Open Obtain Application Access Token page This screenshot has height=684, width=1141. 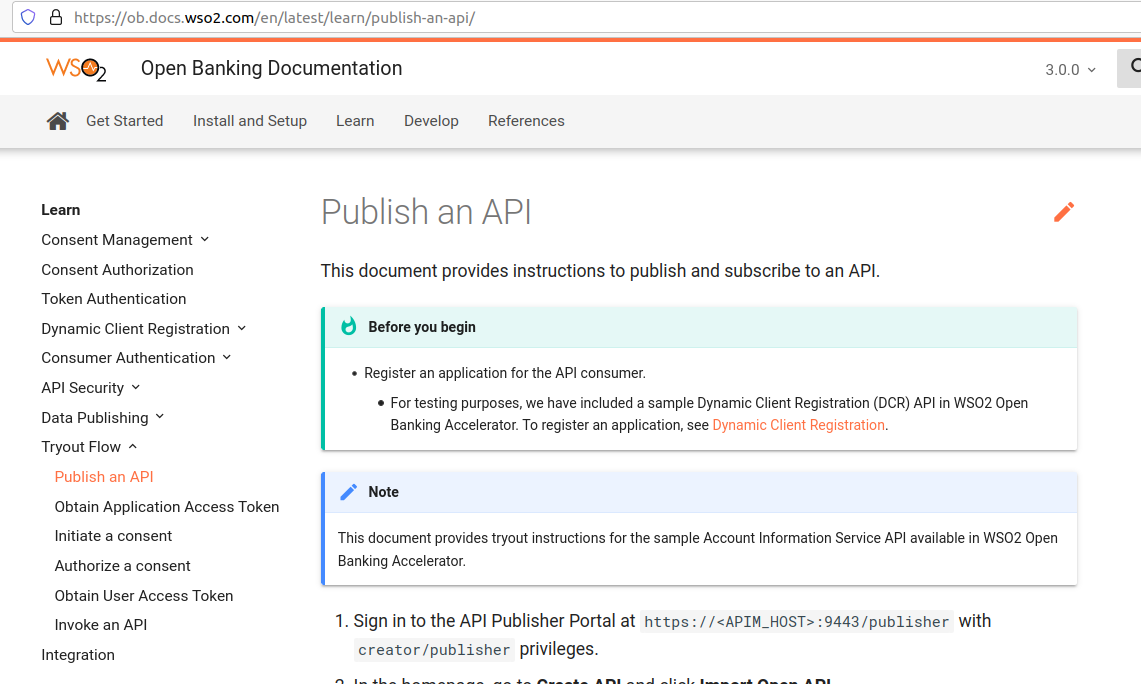(x=167, y=506)
